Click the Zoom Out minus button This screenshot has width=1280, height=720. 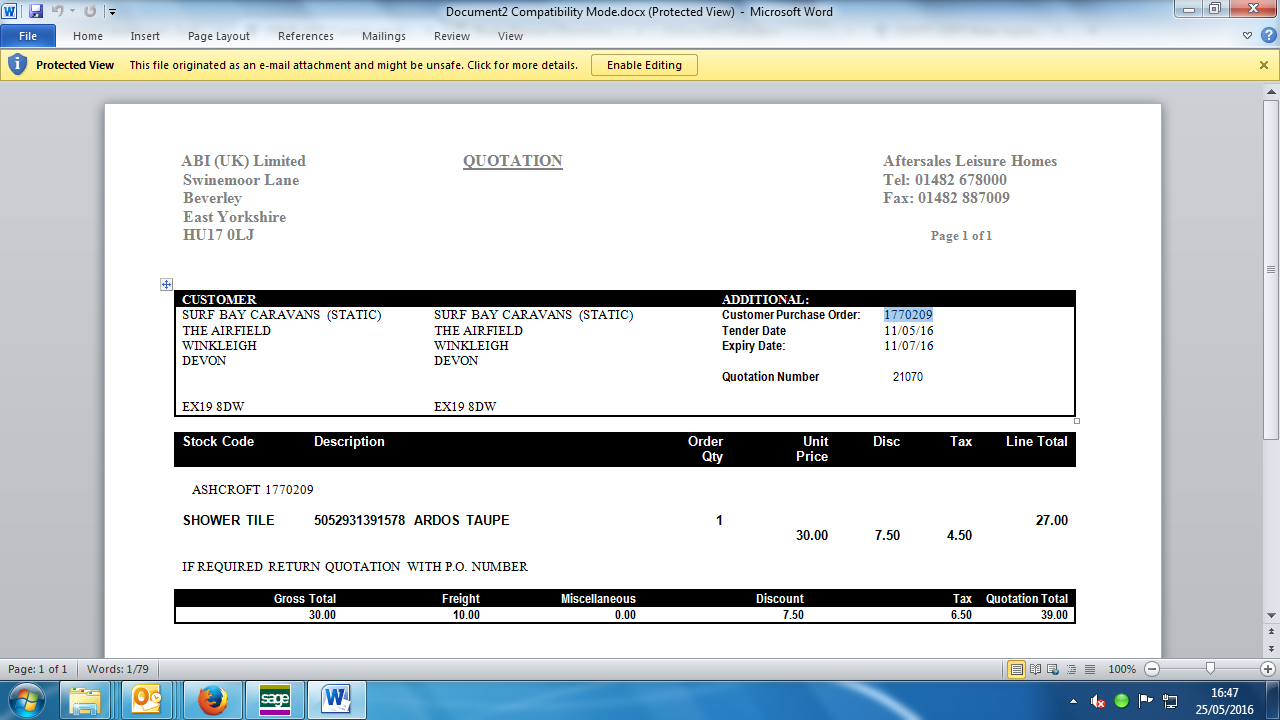pyautogui.click(x=1152, y=669)
